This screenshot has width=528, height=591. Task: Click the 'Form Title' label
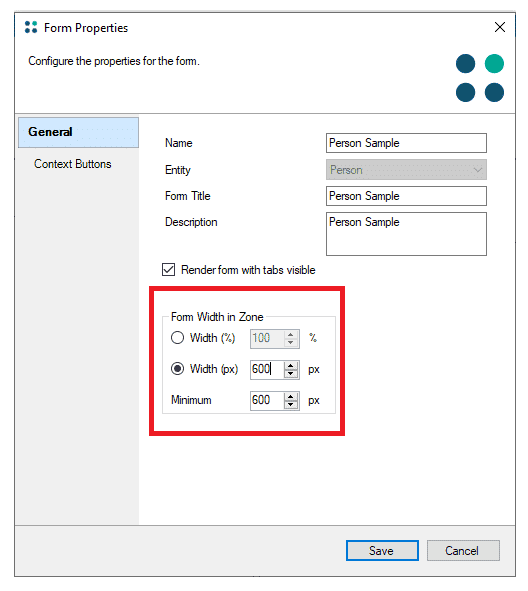188,196
